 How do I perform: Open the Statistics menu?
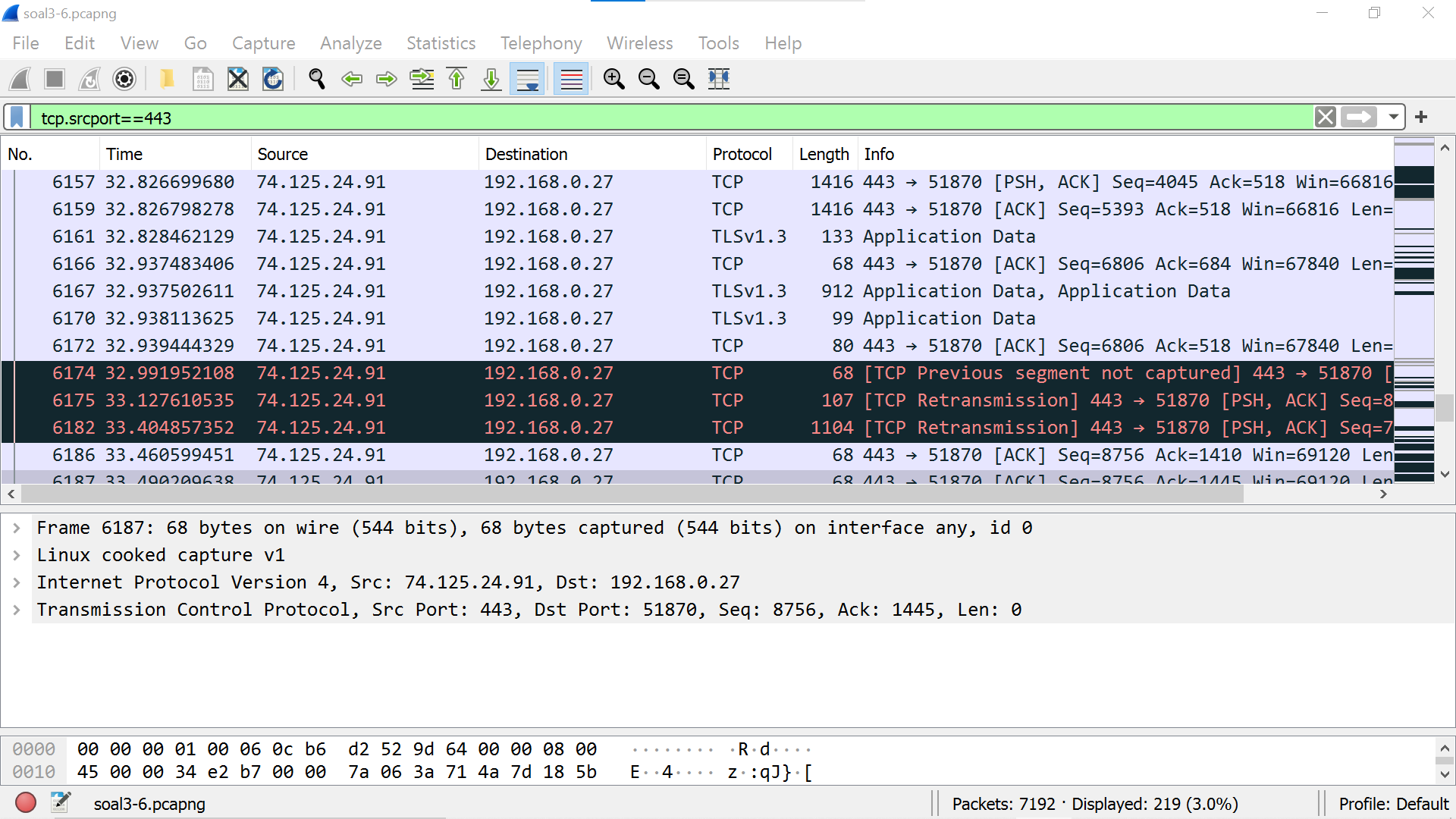click(x=441, y=43)
